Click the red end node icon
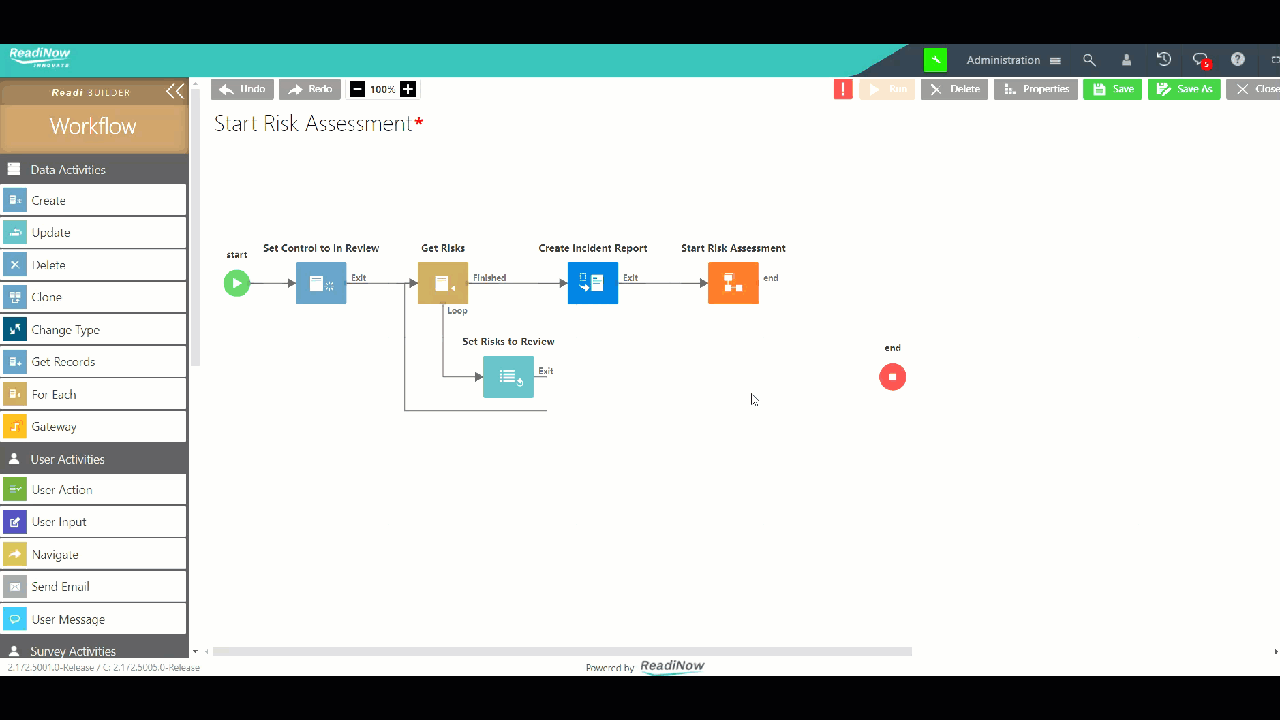Image resolution: width=1280 pixels, height=720 pixels. [x=892, y=377]
